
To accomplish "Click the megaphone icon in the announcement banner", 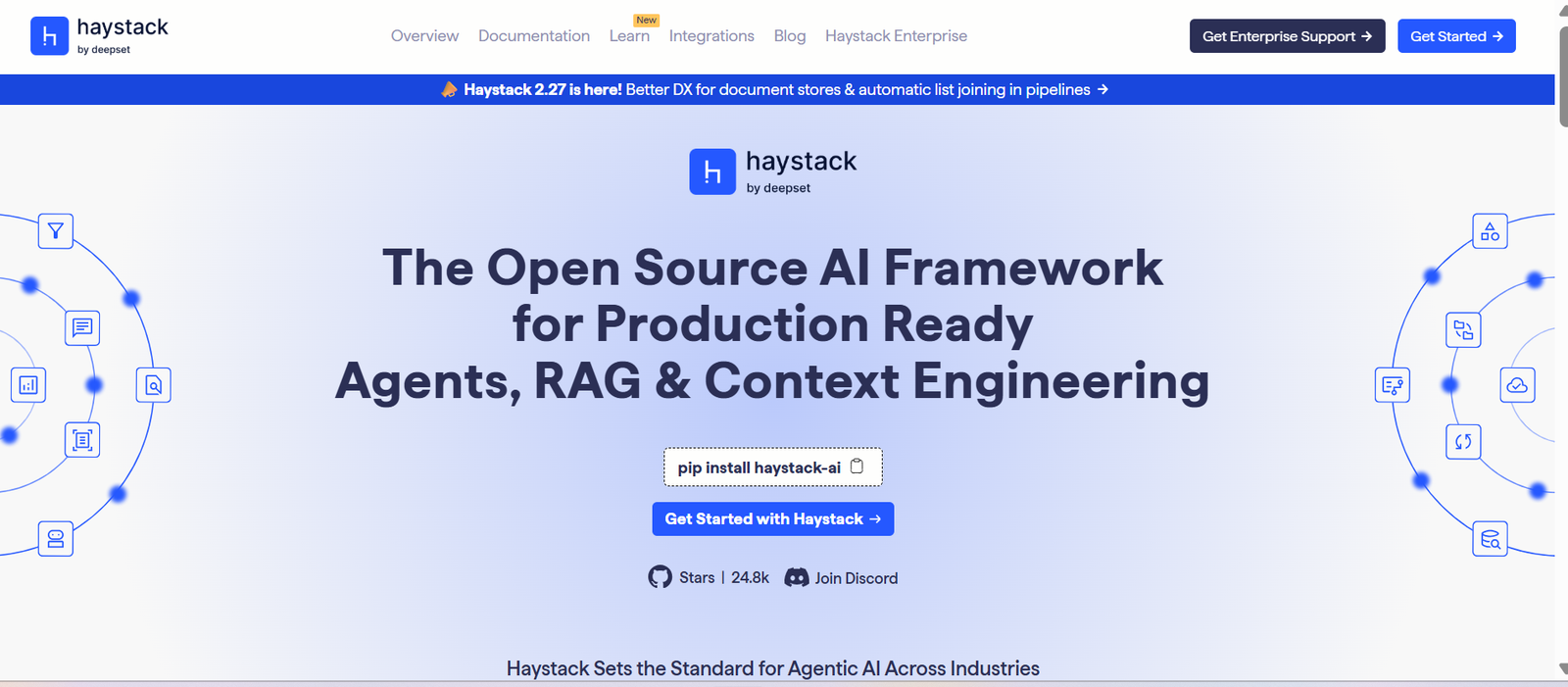I will click(x=449, y=89).
